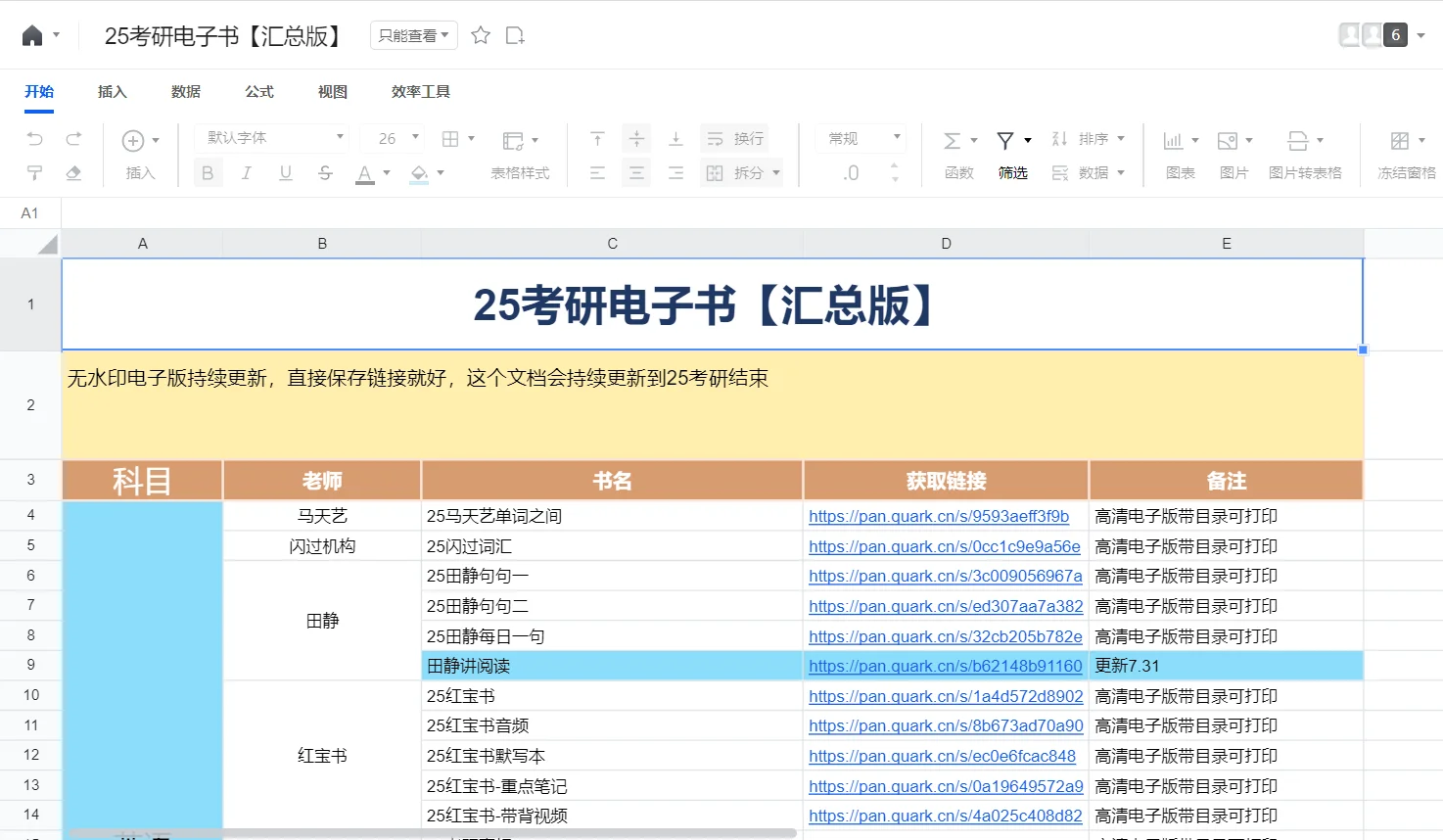Switch to the 效率工具 tab
This screenshot has width=1443, height=840.
(x=421, y=91)
